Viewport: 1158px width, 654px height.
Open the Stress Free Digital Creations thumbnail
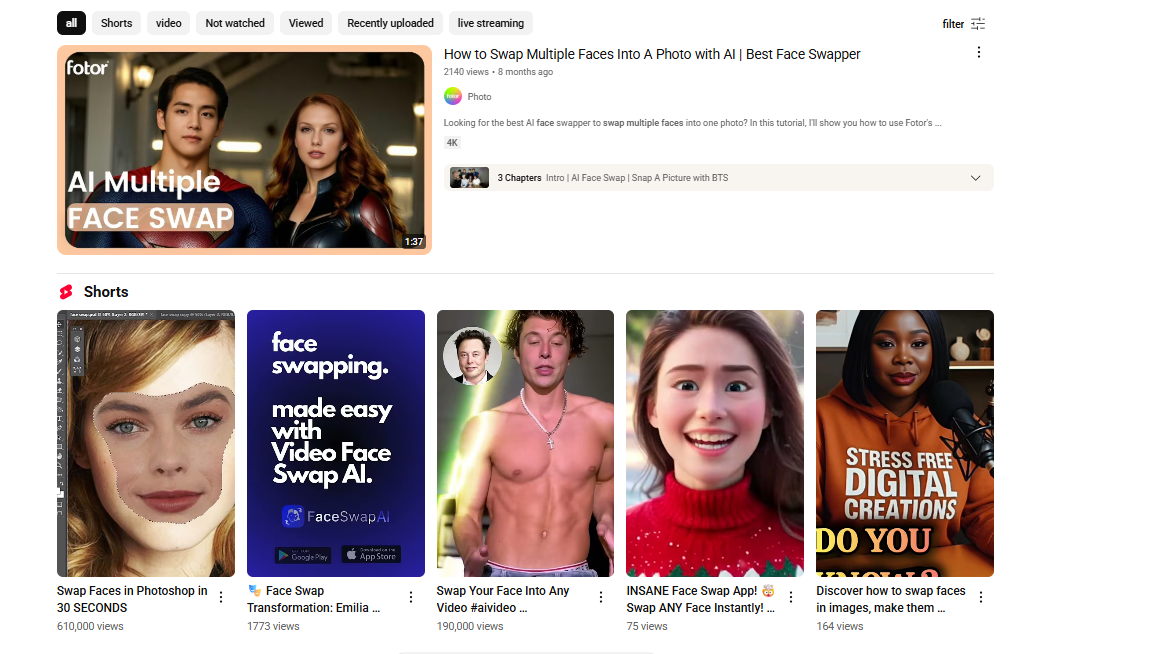pyautogui.click(x=905, y=443)
